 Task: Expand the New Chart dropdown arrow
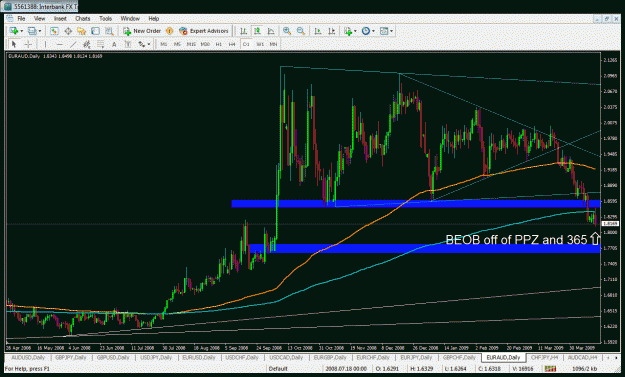click(22, 31)
